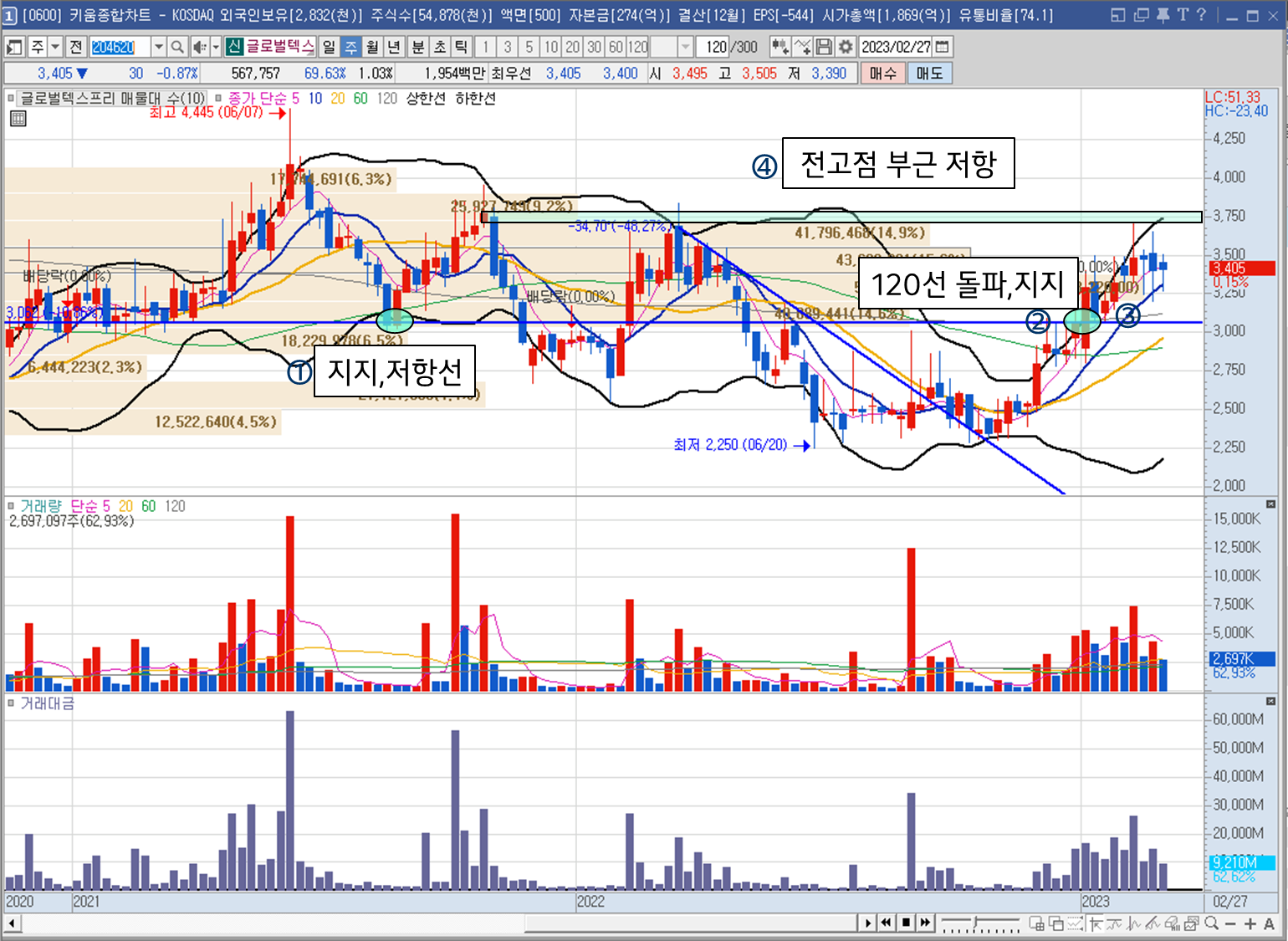Select the 분 (minute) period toggle
The image size is (1288, 941).
click(417, 47)
